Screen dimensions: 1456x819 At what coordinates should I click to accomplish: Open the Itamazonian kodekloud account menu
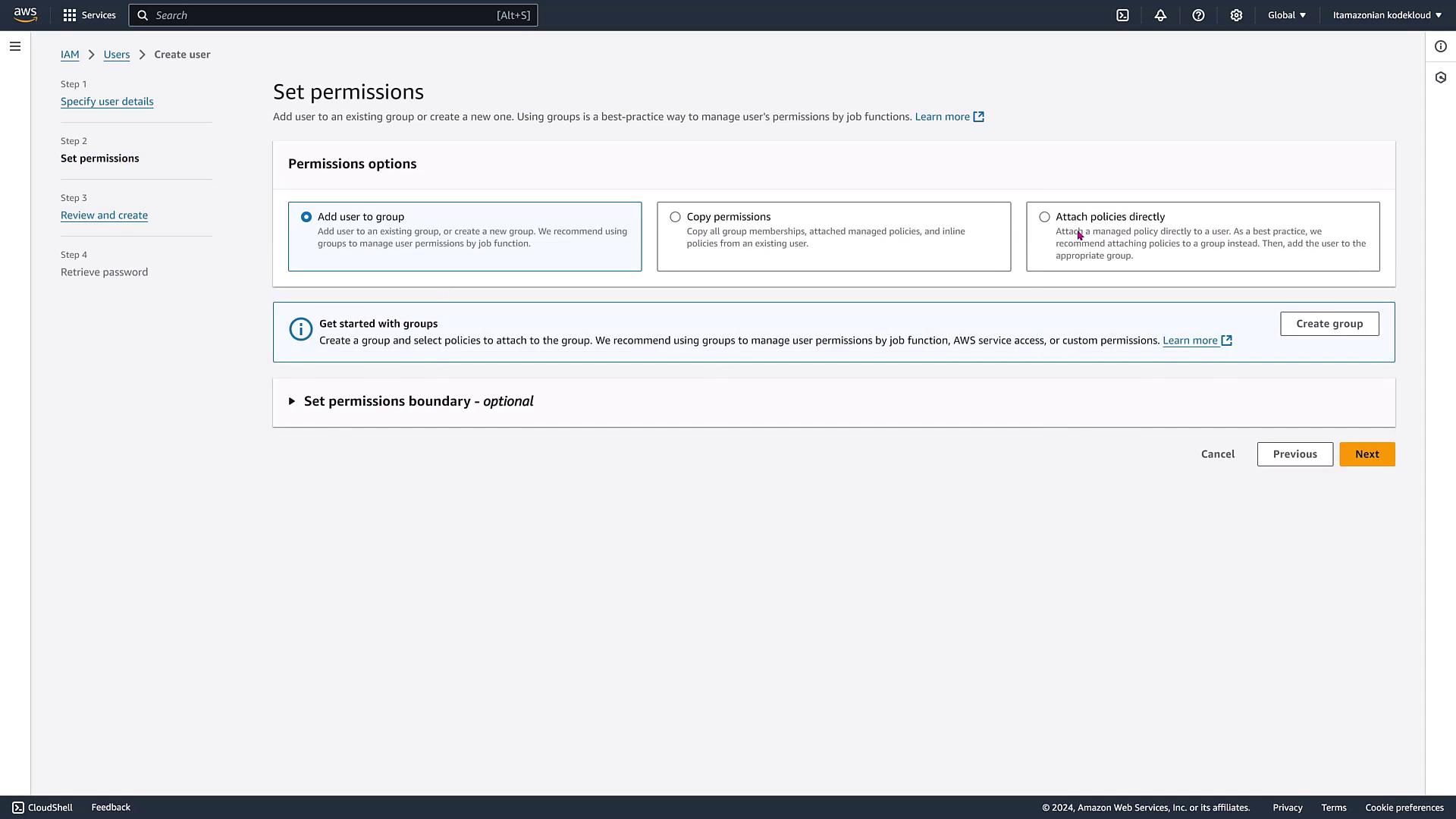click(x=1386, y=15)
